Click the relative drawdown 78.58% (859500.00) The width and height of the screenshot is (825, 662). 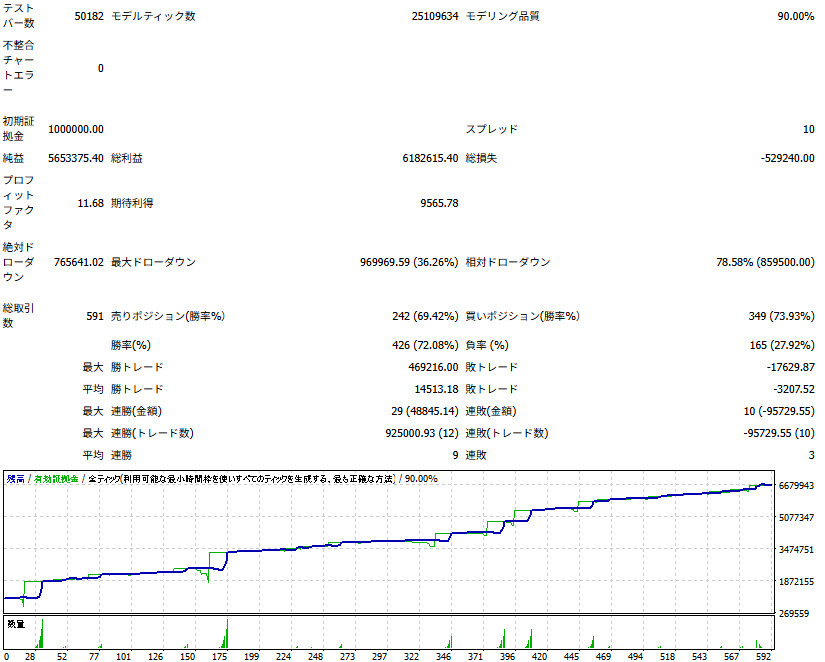tap(766, 262)
